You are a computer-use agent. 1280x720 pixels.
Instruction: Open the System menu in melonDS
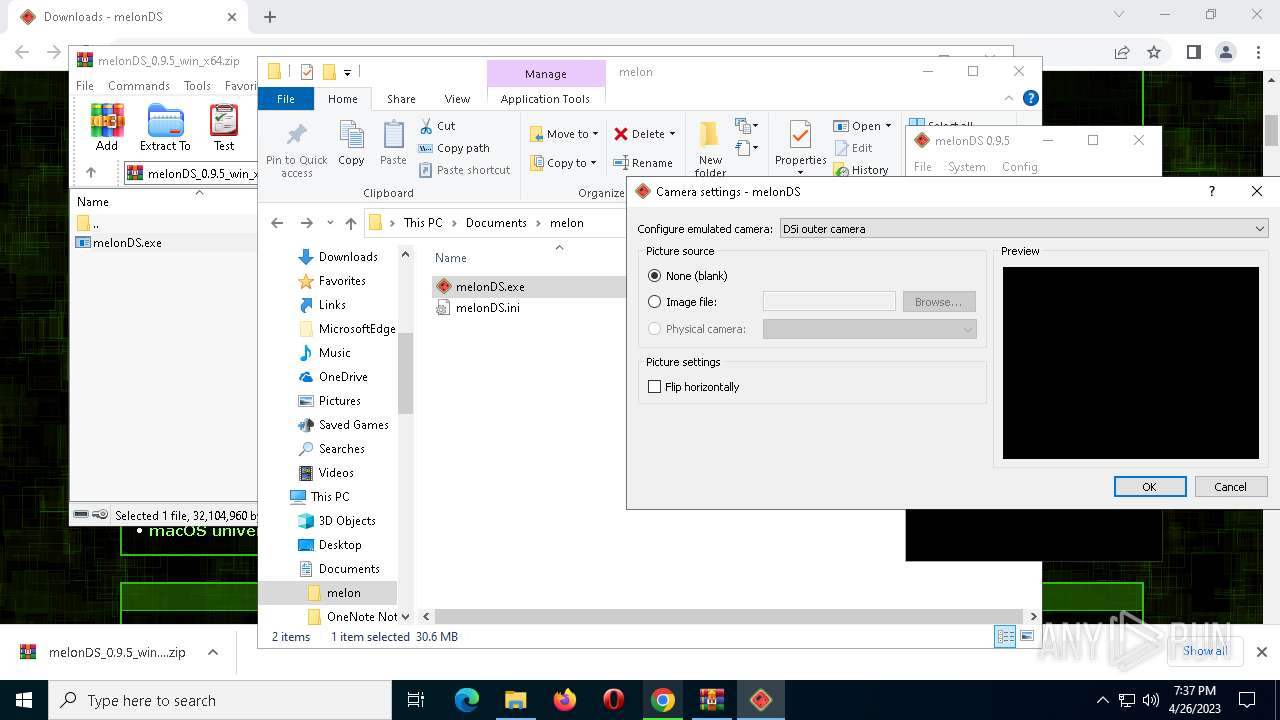966,167
